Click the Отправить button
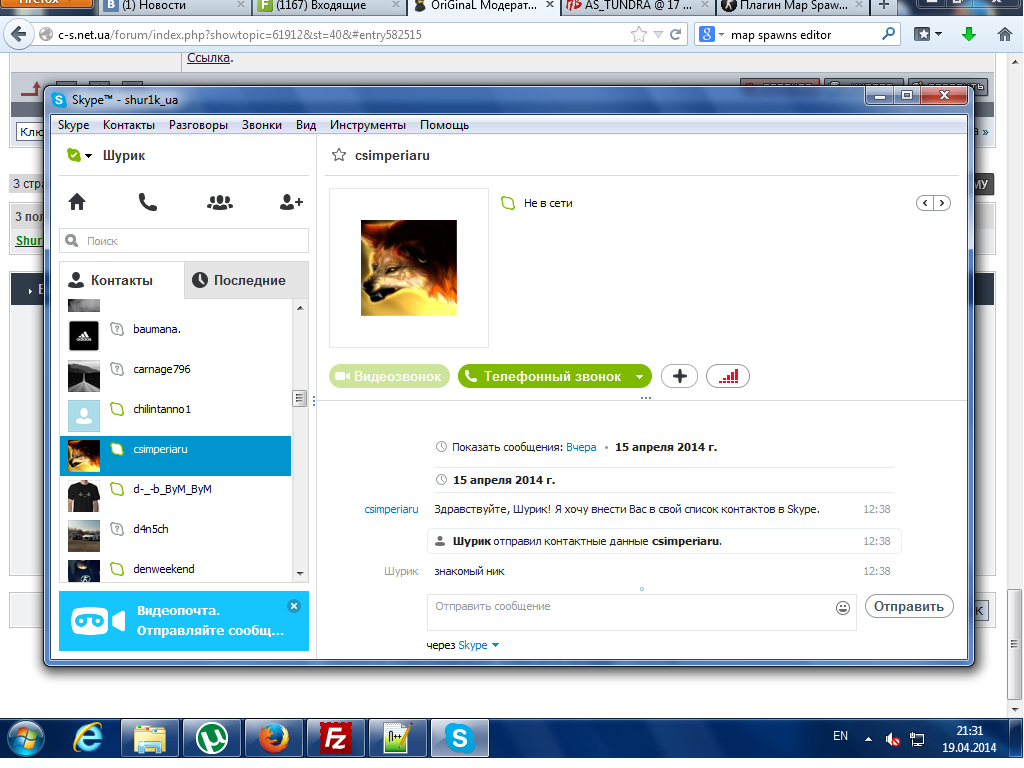This screenshot has height=768, width=1024. [908, 607]
